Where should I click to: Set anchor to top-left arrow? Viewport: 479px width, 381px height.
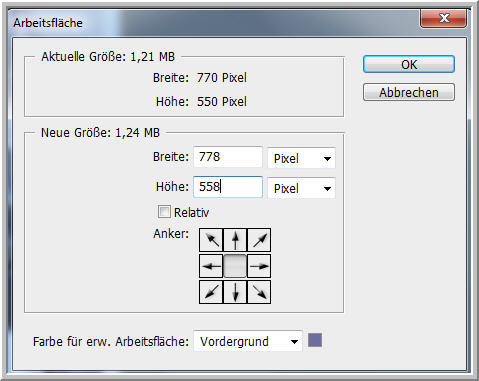tap(211, 240)
